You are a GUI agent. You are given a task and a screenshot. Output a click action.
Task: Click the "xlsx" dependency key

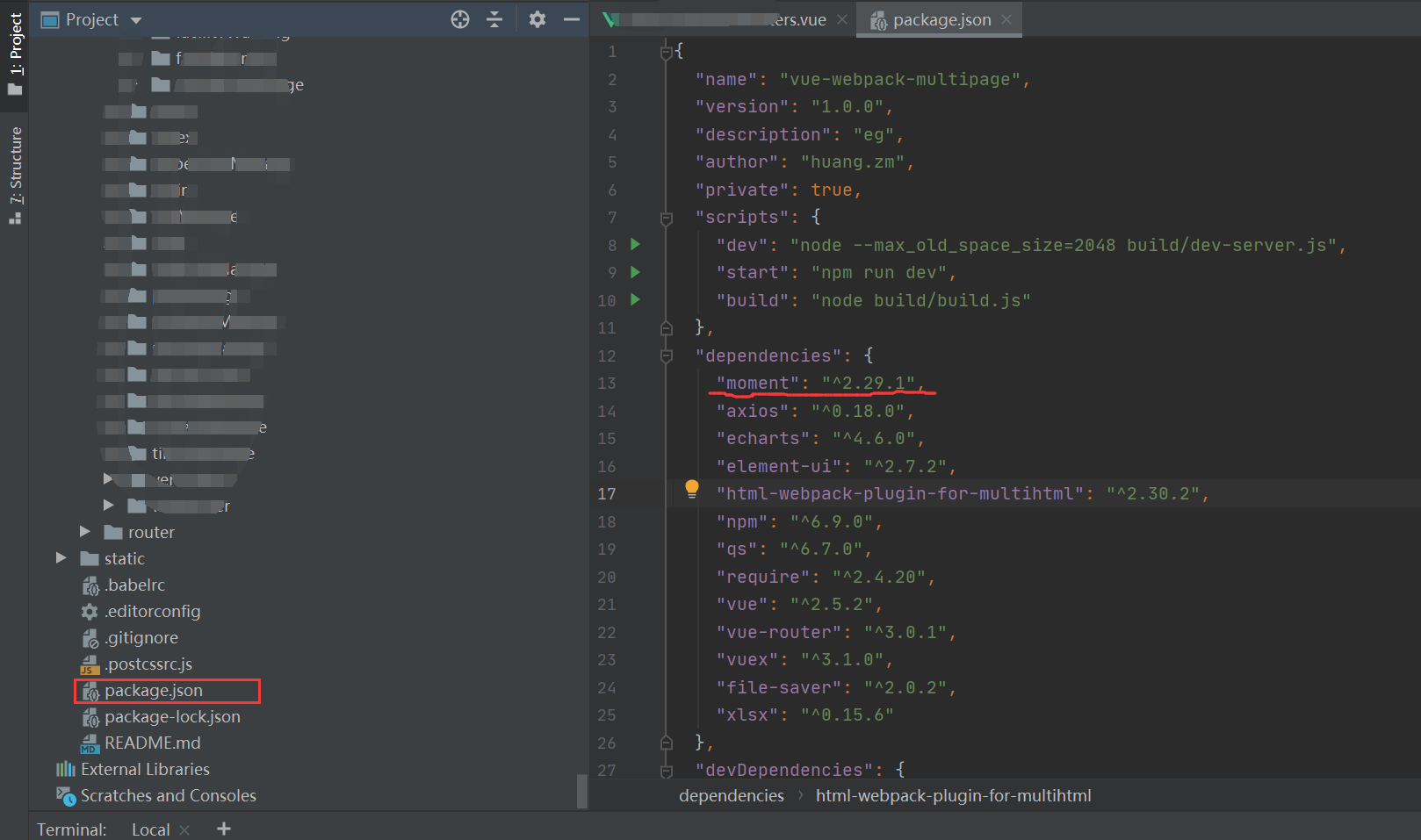[747, 714]
